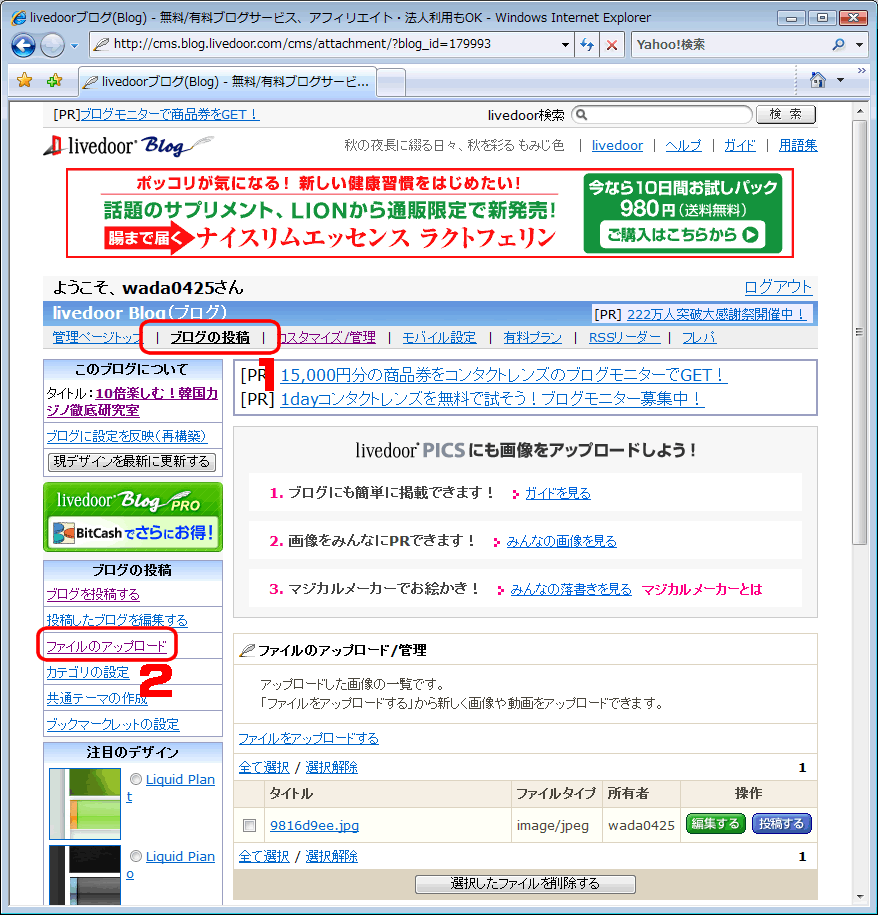Click the ファイルのアップロード sidebar link

click(x=106, y=646)
